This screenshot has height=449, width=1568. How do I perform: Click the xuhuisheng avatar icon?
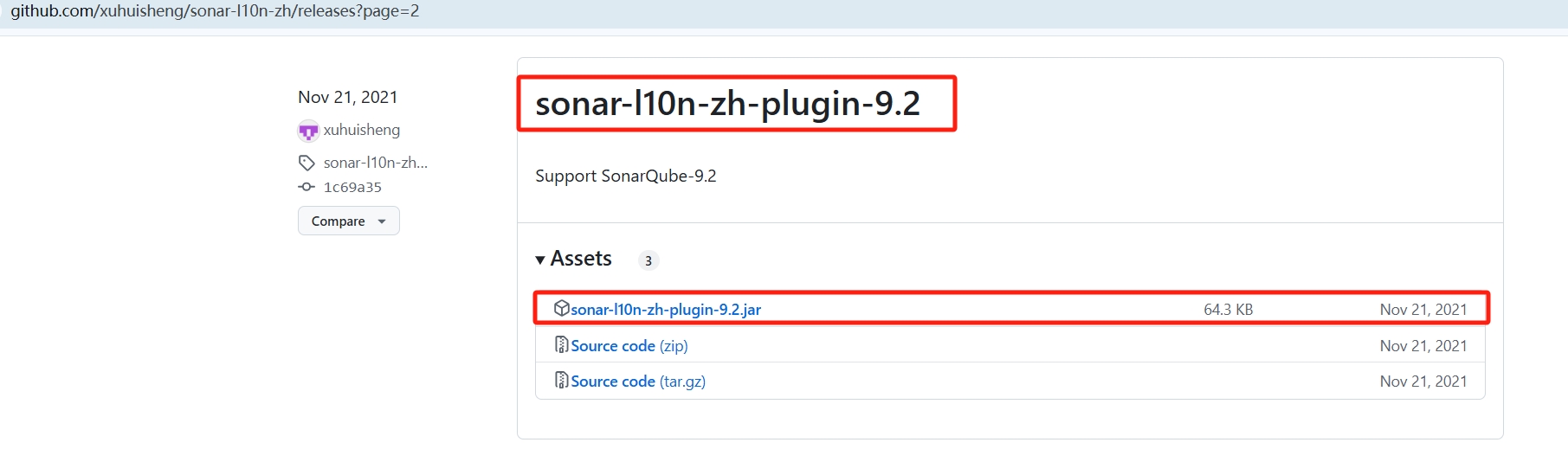coord(308,131)
